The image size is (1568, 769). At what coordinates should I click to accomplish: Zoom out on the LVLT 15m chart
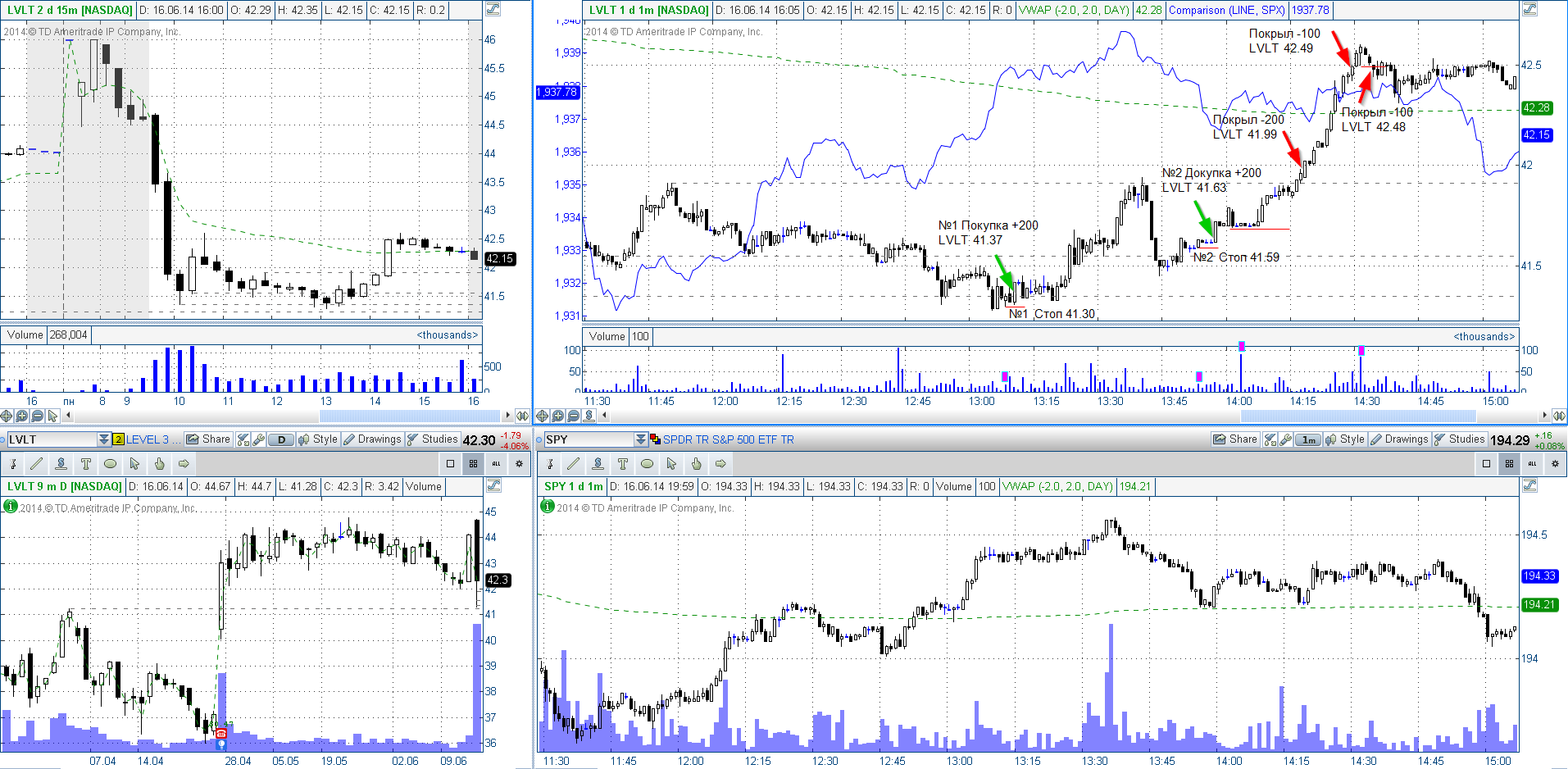click(38, 416)
